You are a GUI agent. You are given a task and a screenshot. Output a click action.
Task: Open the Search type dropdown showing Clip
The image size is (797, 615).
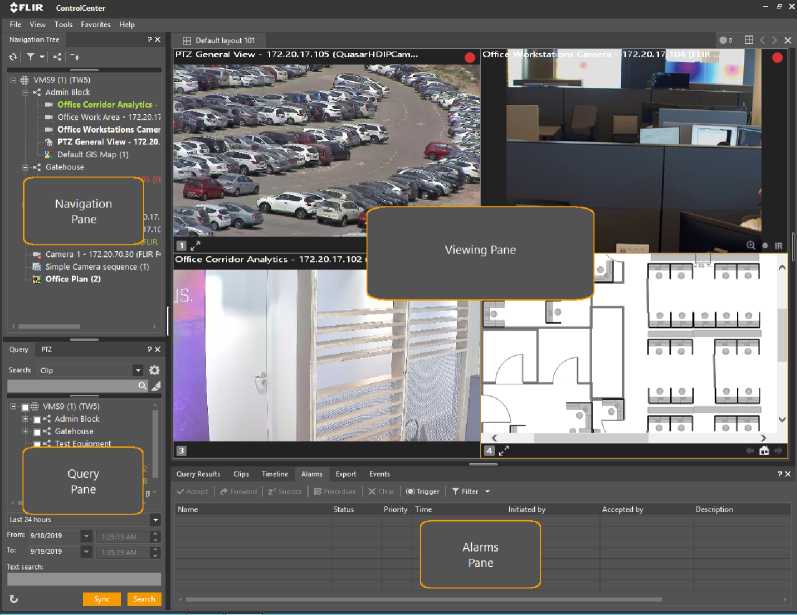coord(138,370)
